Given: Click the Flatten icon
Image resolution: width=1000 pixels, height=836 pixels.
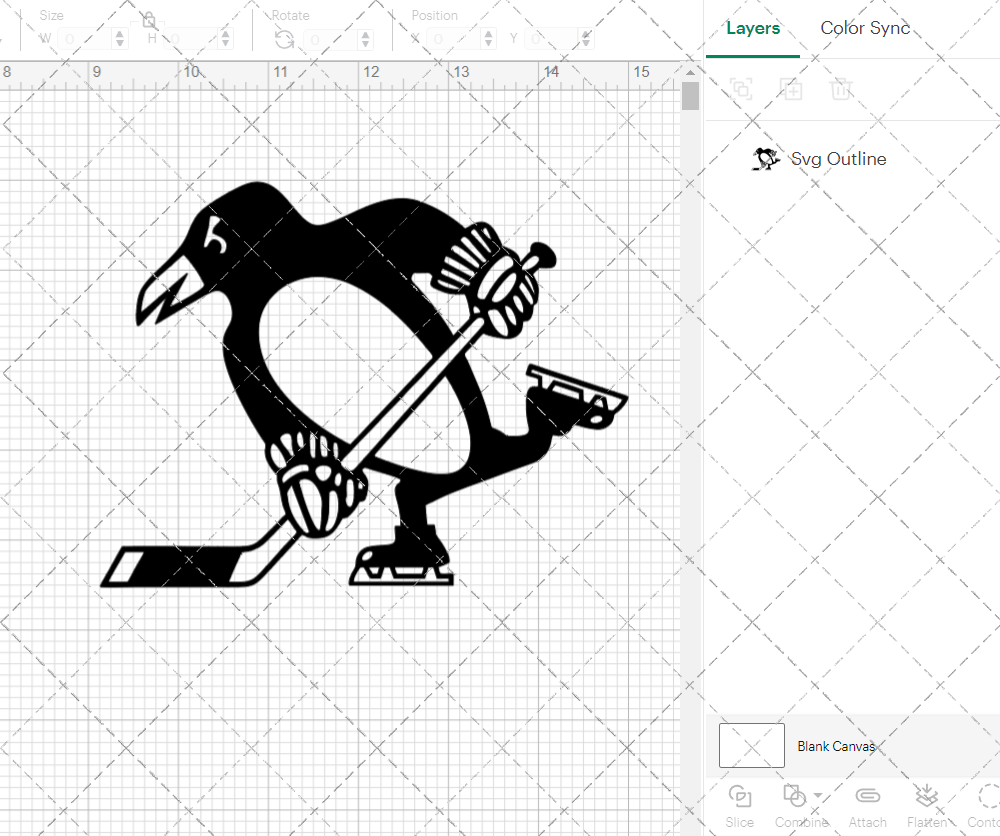Looking at the screenshot, I should click(x=927, y=798).
